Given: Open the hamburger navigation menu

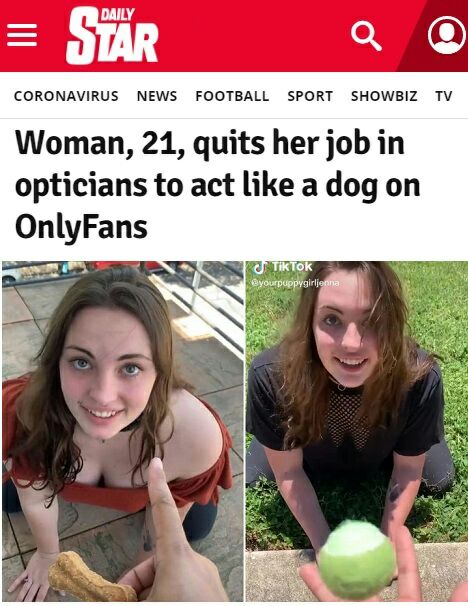Looking at the screenshot, I should tap(22, 35).
